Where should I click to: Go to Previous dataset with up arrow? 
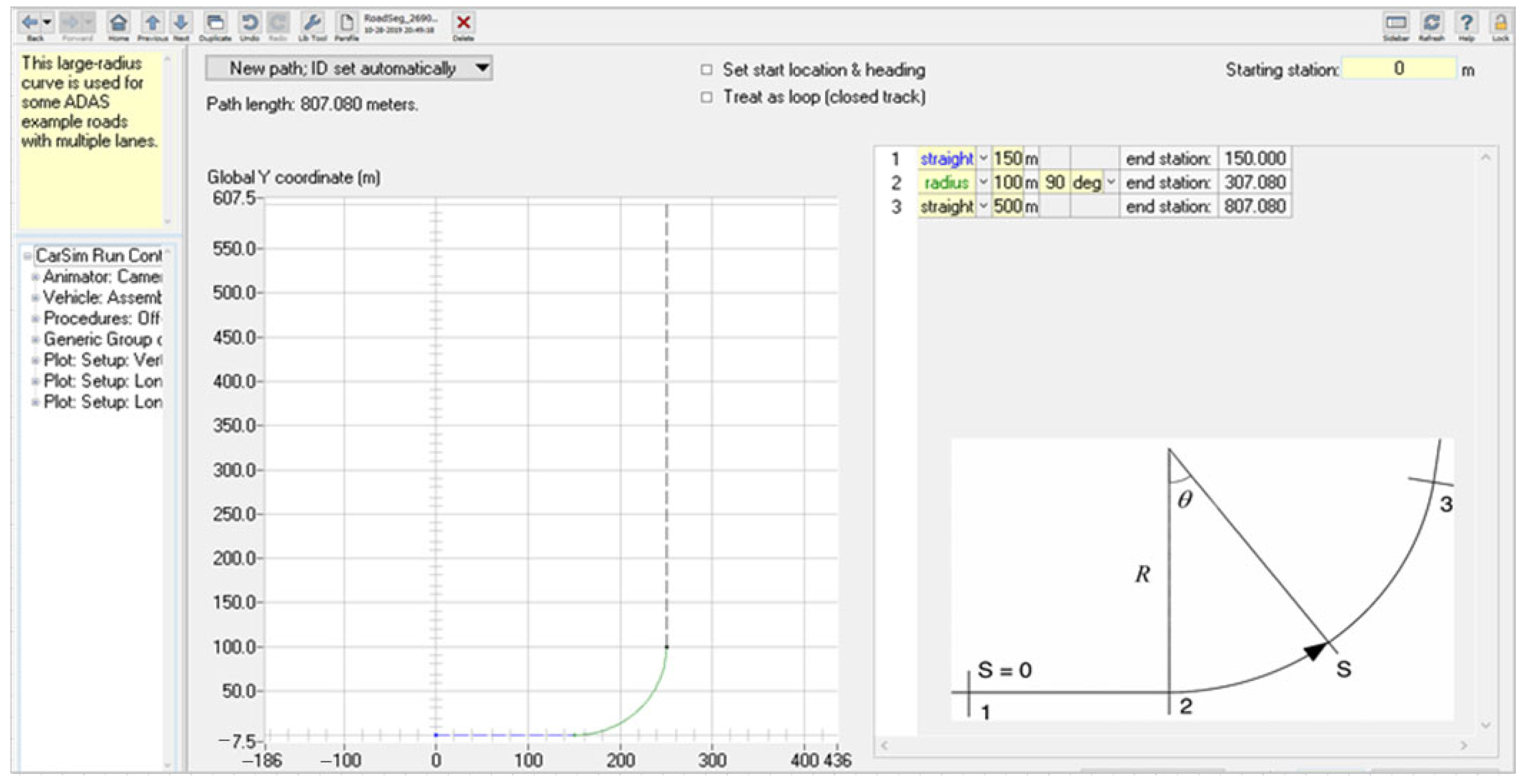[153, 23]
